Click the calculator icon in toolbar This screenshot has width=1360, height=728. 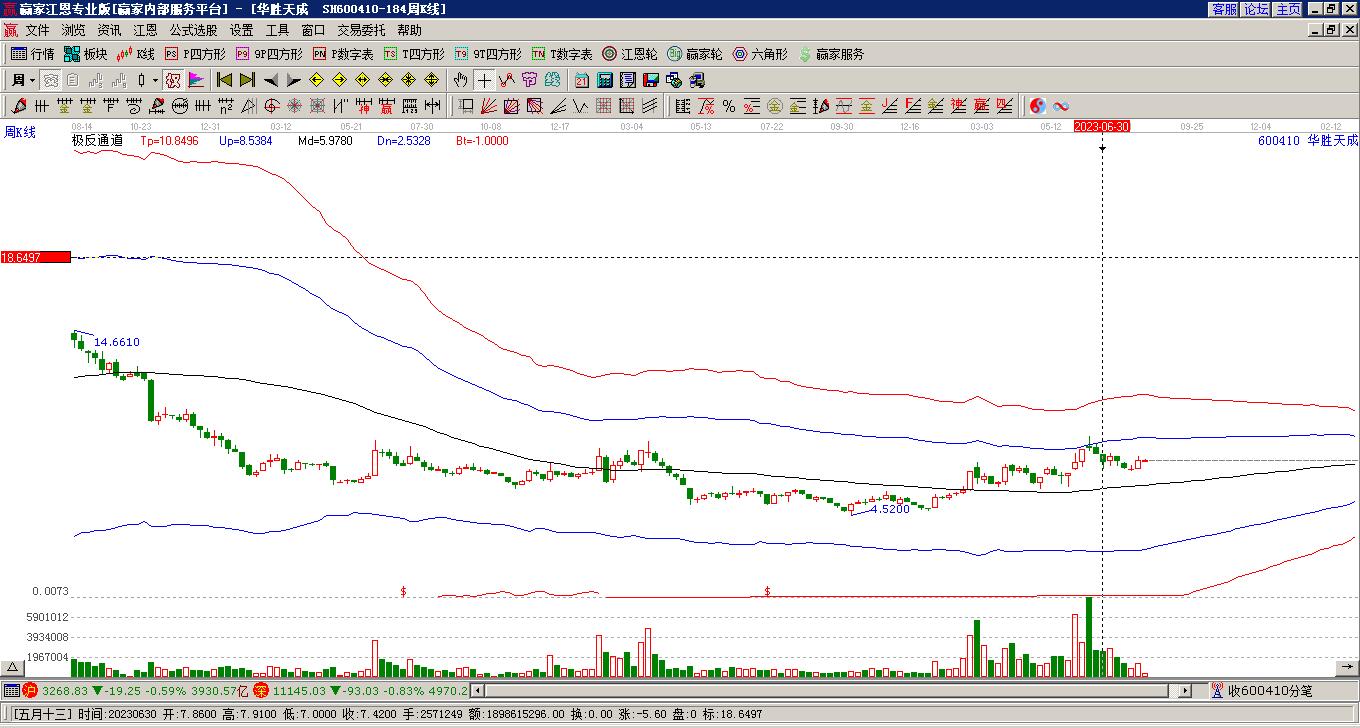click(x=605, y=80)
